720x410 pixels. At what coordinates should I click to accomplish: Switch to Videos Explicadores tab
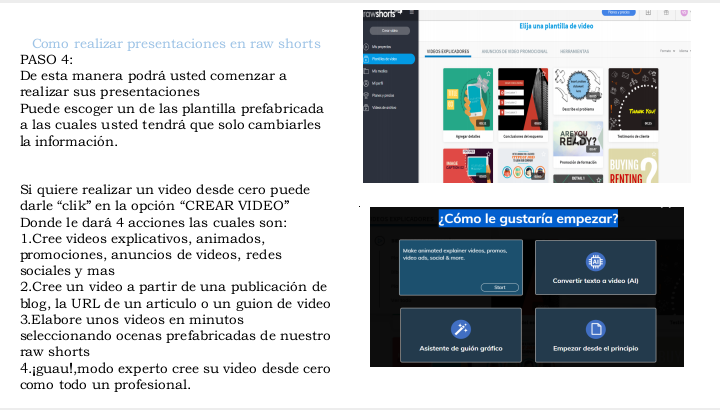(x=448, y=51)
